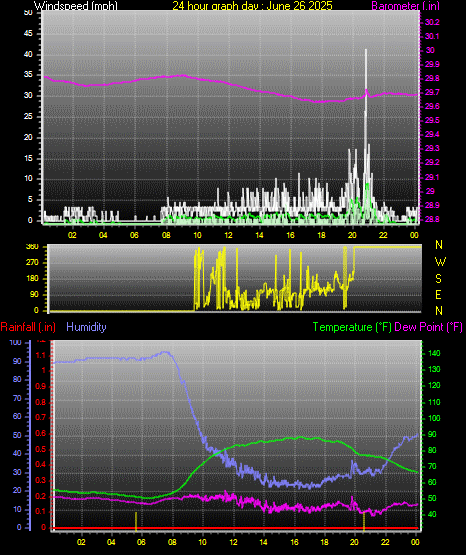The width and height of the screenshot is (466, 555).
Task: Click the "29.7" barometer axis value
Action: (432, 92)
